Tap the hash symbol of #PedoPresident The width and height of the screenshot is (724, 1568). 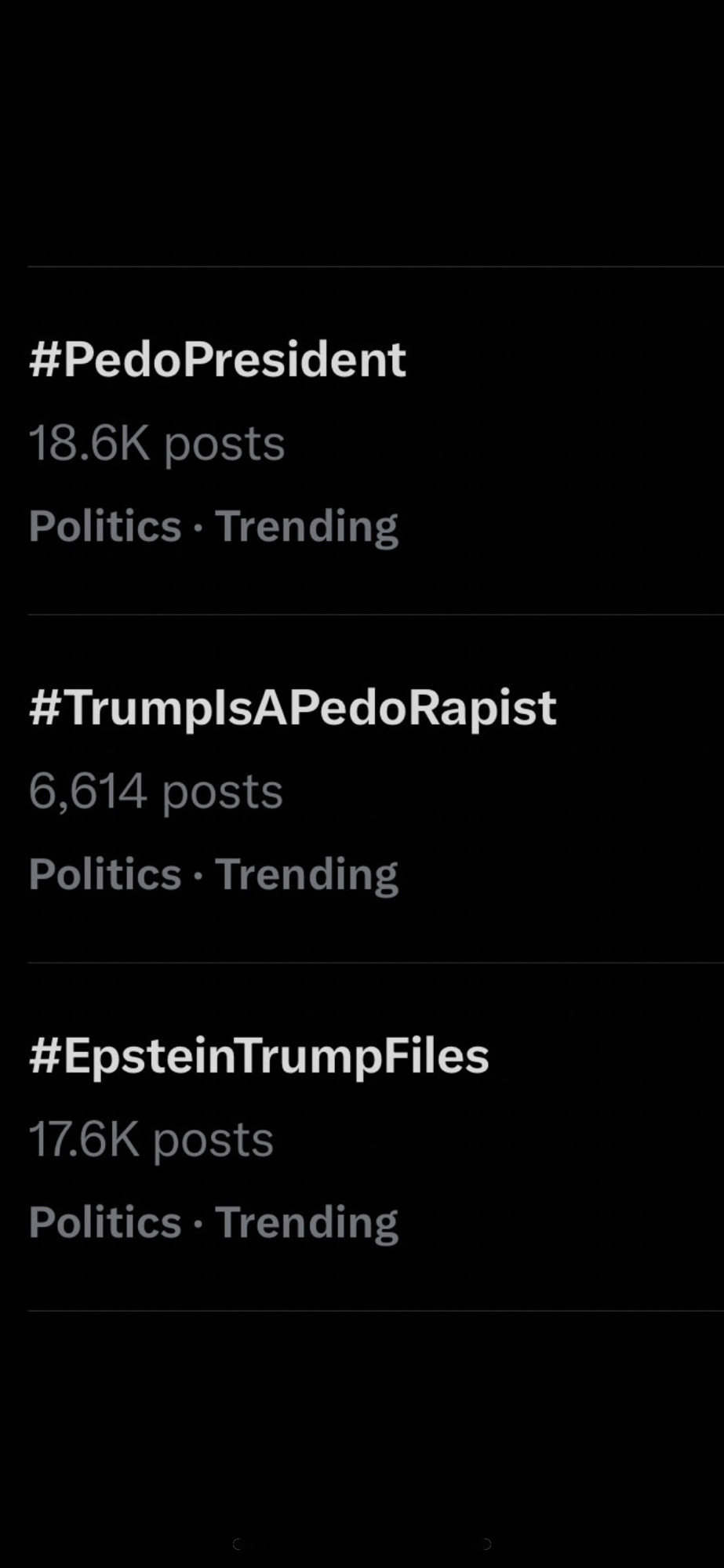45,360
